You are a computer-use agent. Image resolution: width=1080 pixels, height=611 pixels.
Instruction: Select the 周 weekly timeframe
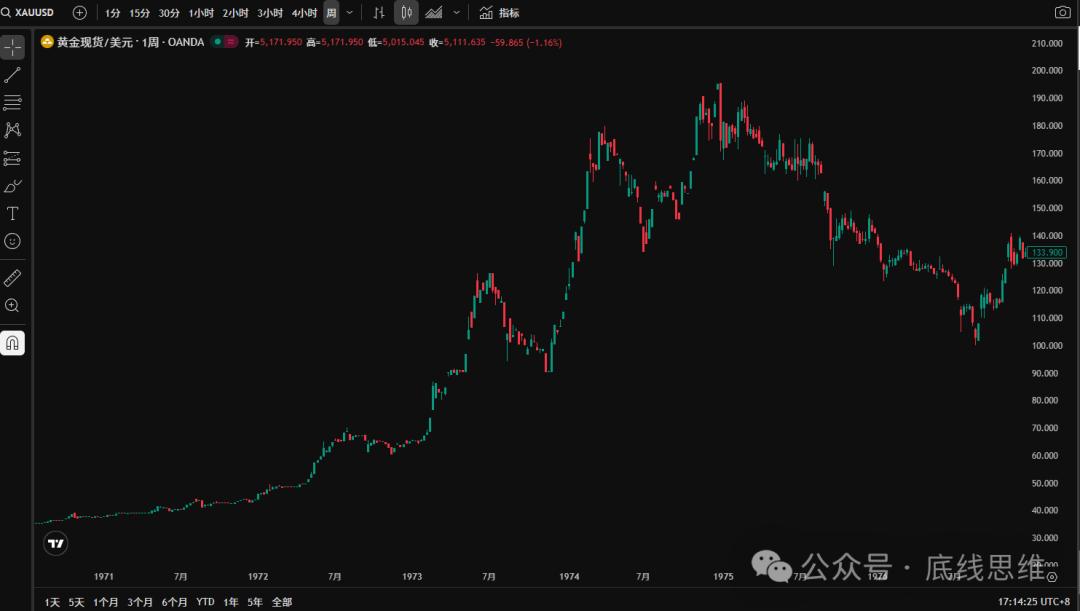[x=331, y=13]
